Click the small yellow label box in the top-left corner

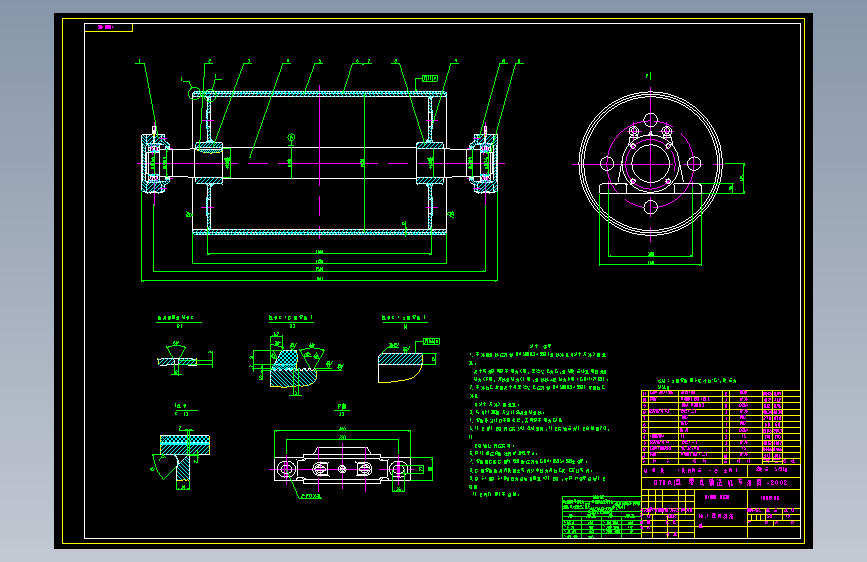click(x=108, y=27)
